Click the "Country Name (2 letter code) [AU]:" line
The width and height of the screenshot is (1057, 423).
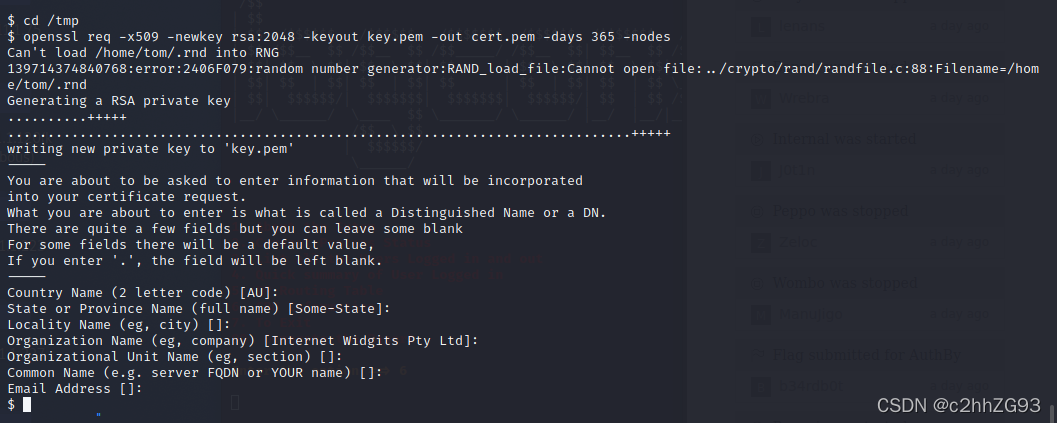142,293
